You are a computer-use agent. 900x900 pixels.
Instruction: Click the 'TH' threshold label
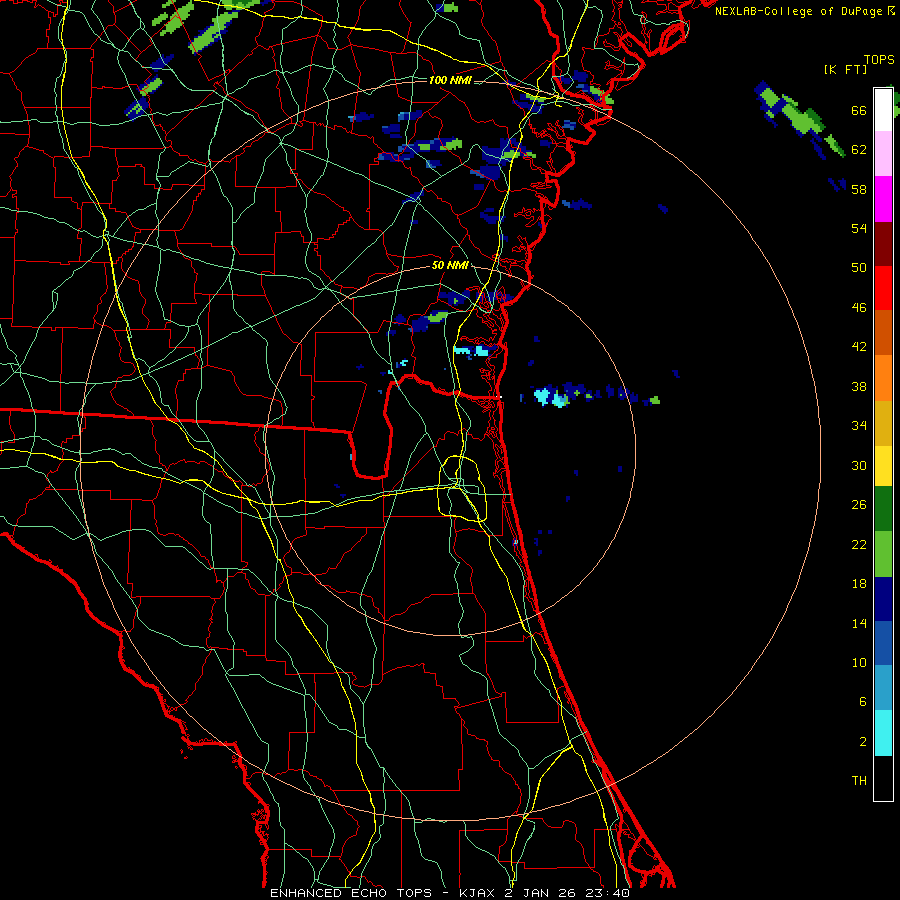pos(859,781)
